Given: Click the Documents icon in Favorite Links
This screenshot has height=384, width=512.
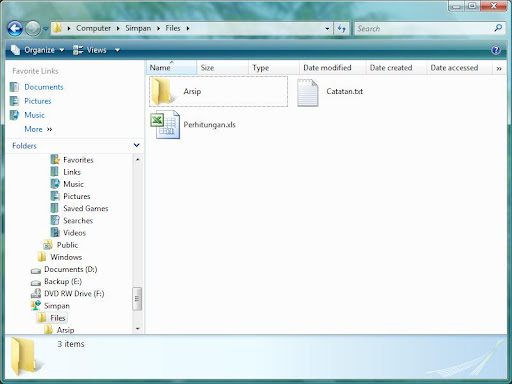Looking at the screenshot, I should pos(14,87).
